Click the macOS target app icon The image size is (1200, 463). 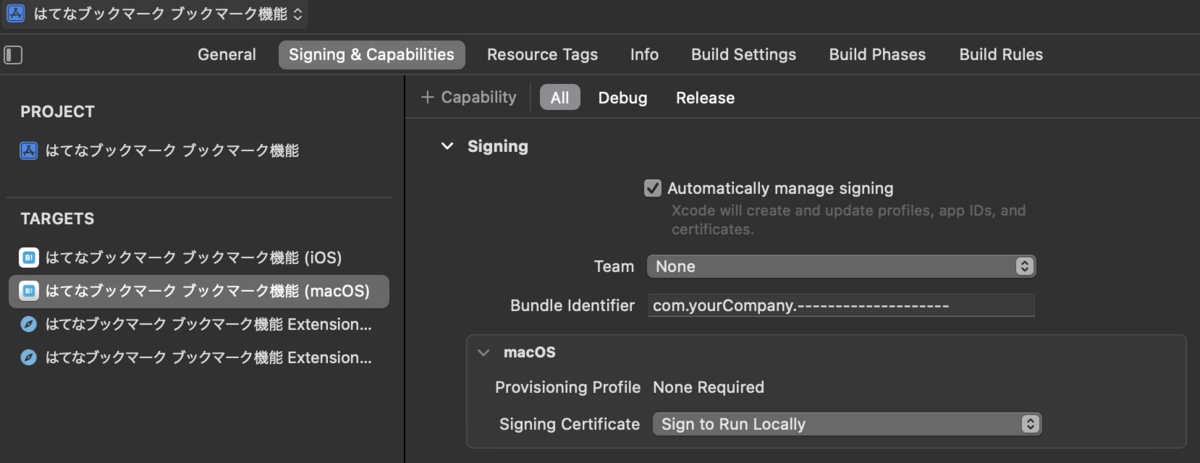pos(29,291)
